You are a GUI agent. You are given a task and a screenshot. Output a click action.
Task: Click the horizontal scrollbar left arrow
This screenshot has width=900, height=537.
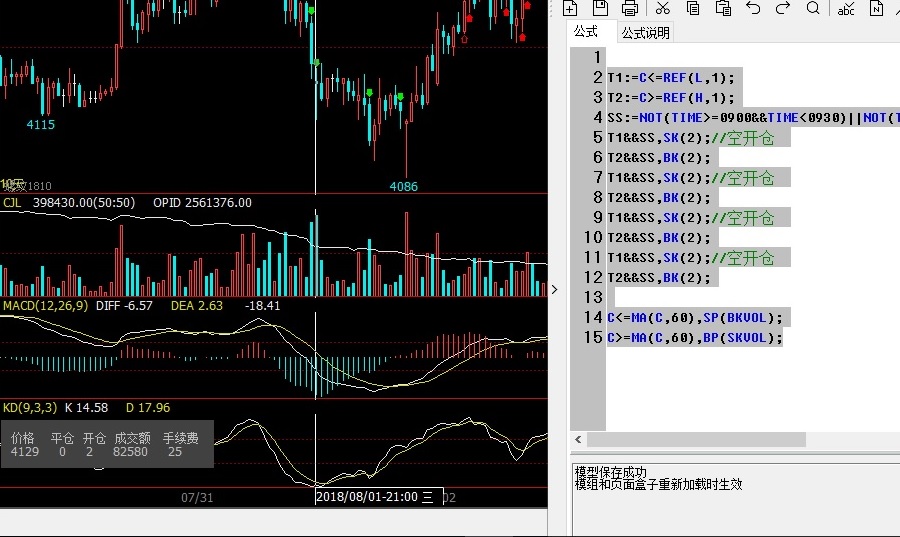click(577, 440)
